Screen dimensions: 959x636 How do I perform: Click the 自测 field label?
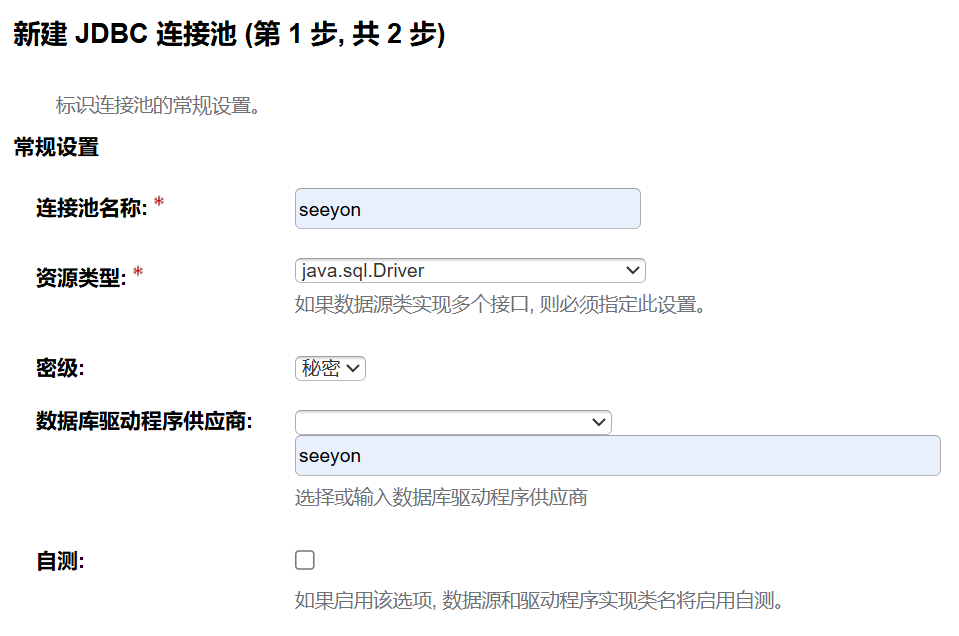tap(60, 562)
